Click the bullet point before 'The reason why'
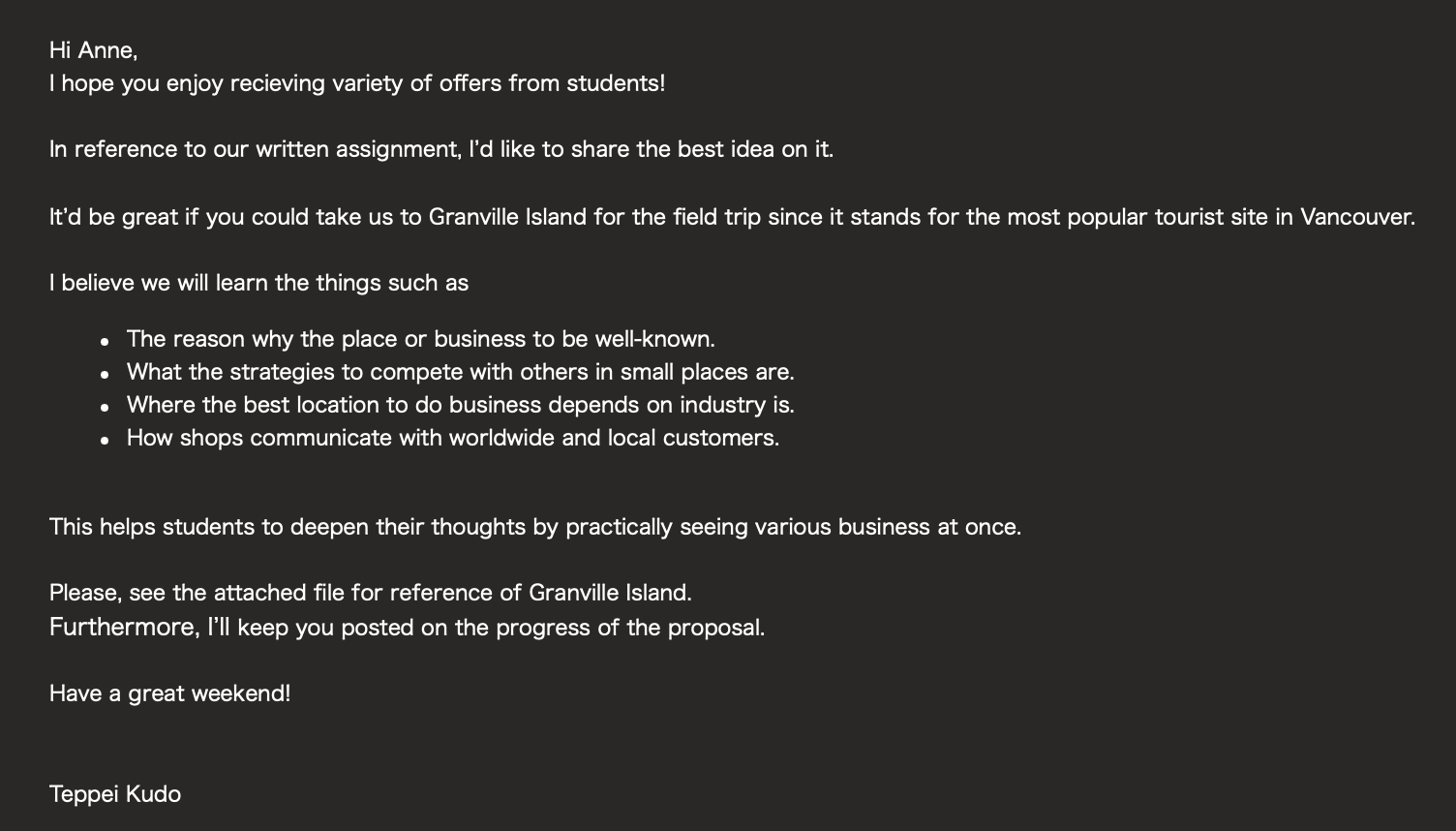Viewport: 1456px width, 831px height. (105, 341)
